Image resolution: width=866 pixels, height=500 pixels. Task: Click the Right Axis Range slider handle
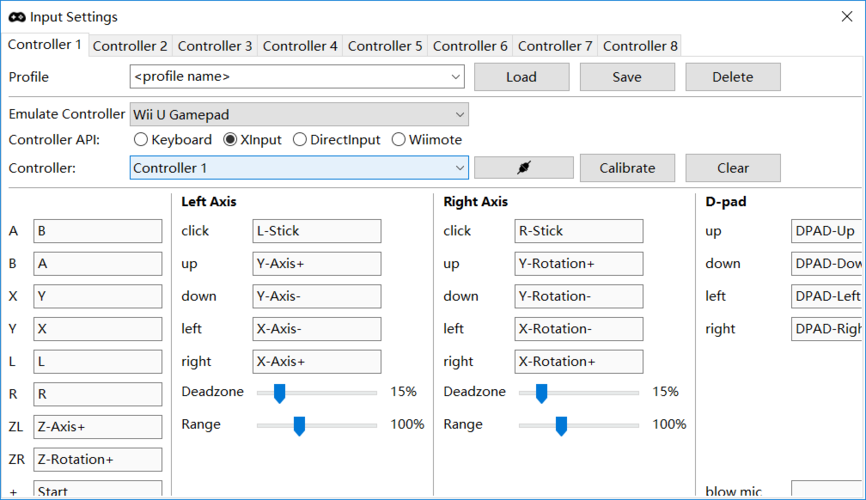561,426
